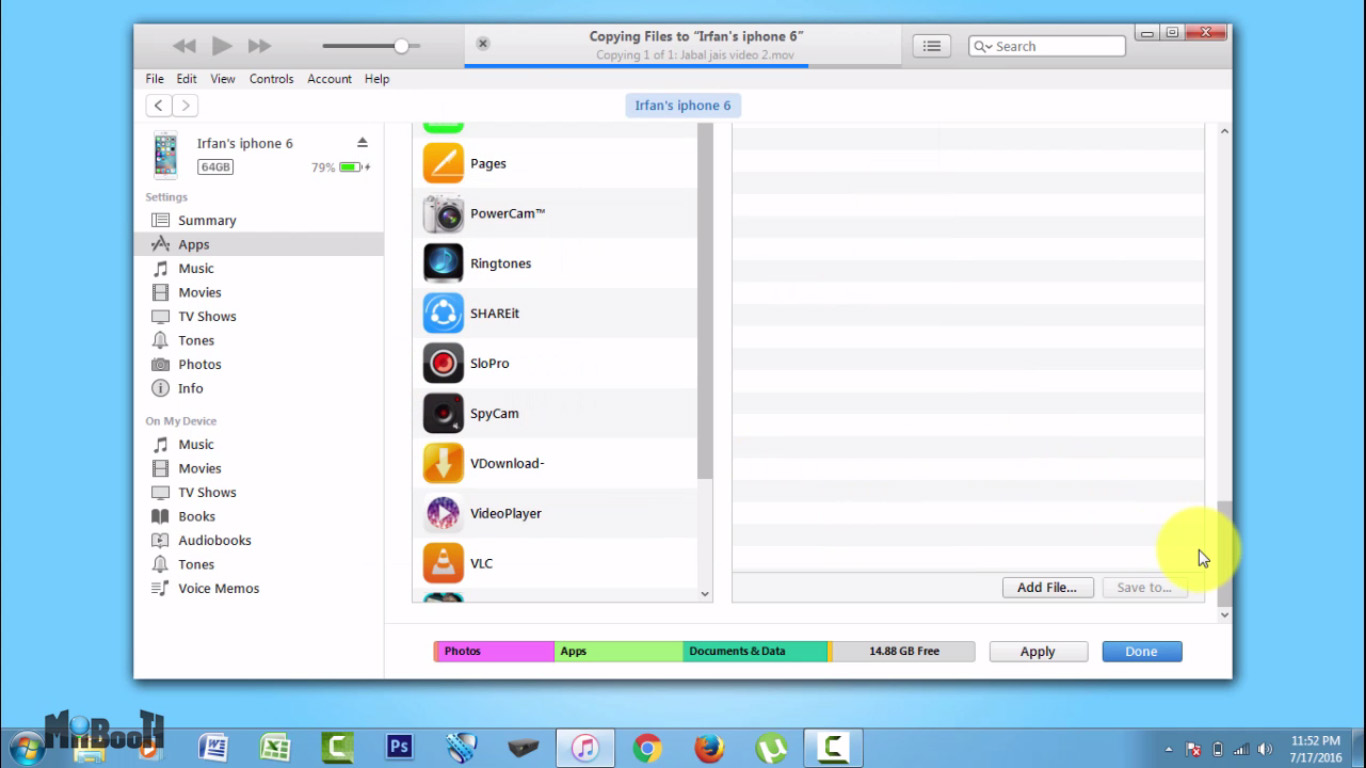Click Documents & Data storage segment
The image size is (1366, 768).
tap(755, 651)
